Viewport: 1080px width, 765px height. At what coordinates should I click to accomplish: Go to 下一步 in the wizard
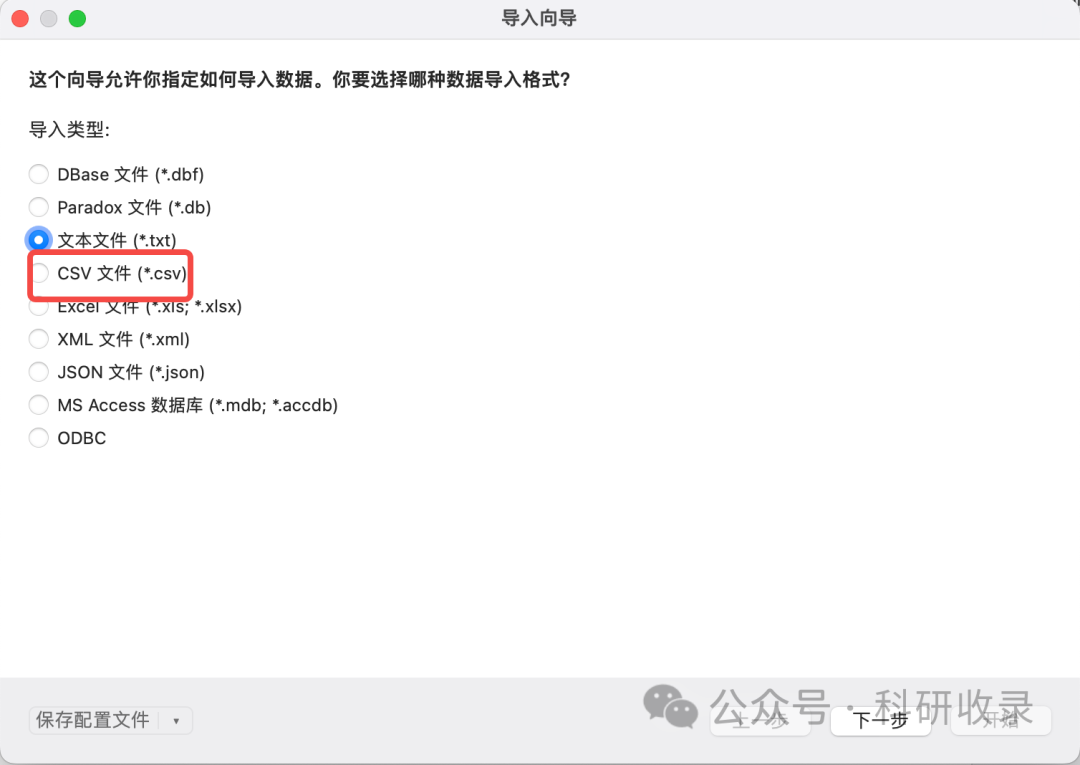tap(880, 720)
